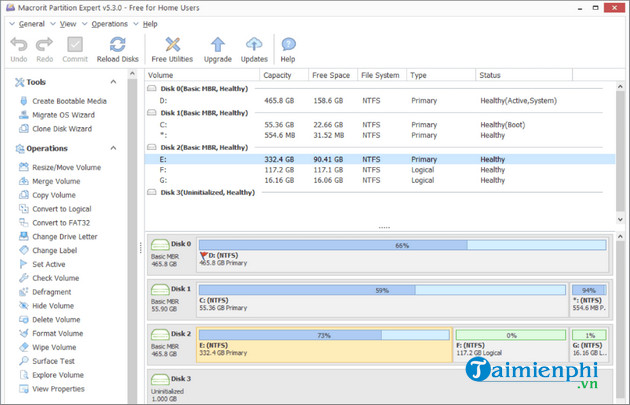Screen dimensions: 630x405
Task: Sort by the Capacity column header
Action: click(284, 75)
